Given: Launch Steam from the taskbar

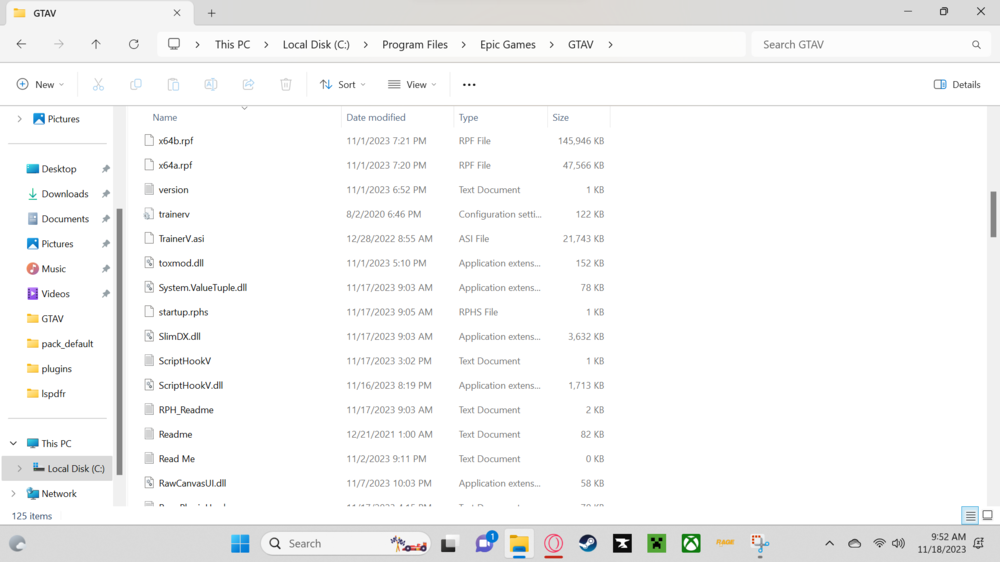Looking at the screenshot, I should tap(587, 544).
